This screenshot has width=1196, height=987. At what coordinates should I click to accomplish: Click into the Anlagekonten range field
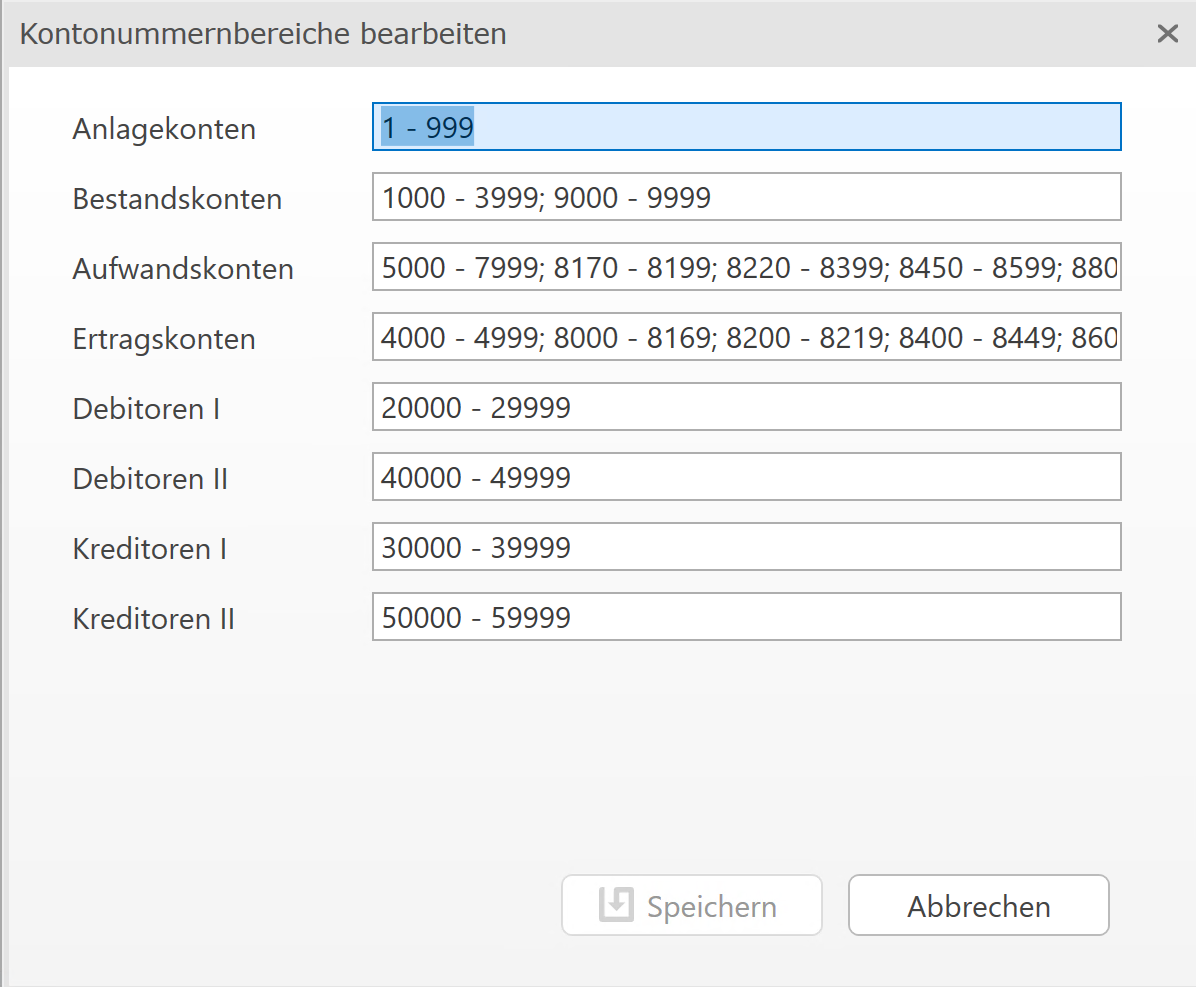pyautogui.click(x=746, y=127)
